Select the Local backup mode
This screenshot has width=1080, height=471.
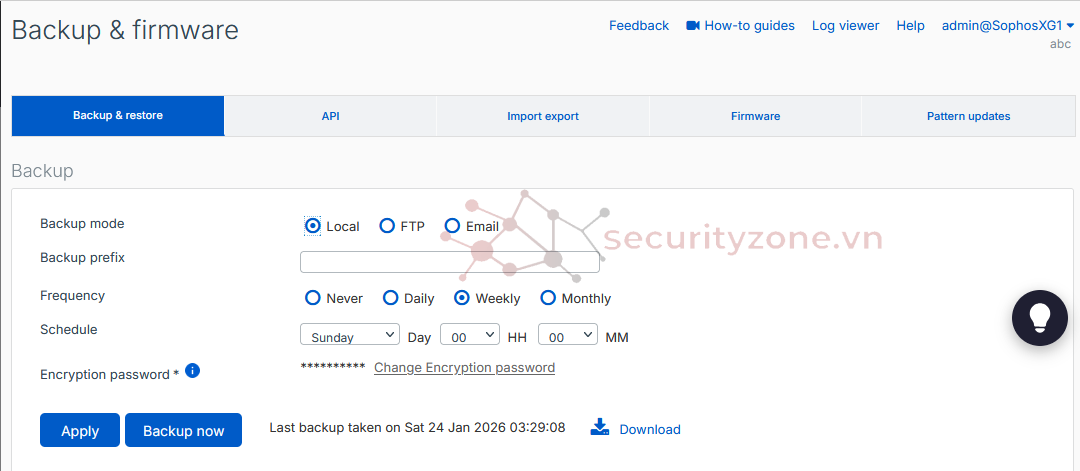click(313, 226)
